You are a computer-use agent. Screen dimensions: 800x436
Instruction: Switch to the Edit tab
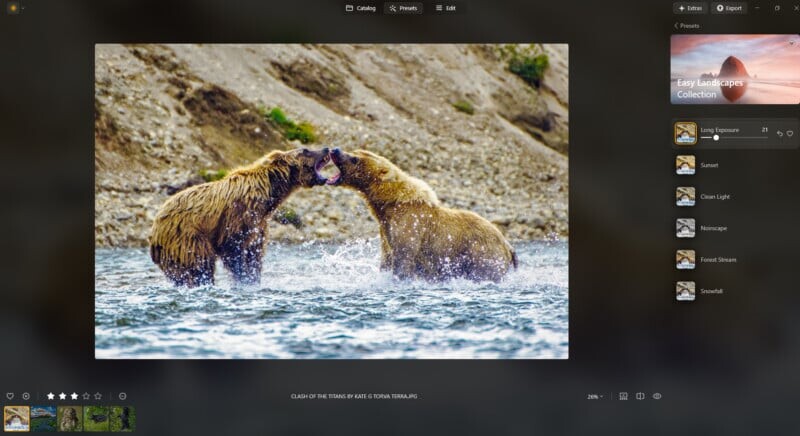point(446,8)
